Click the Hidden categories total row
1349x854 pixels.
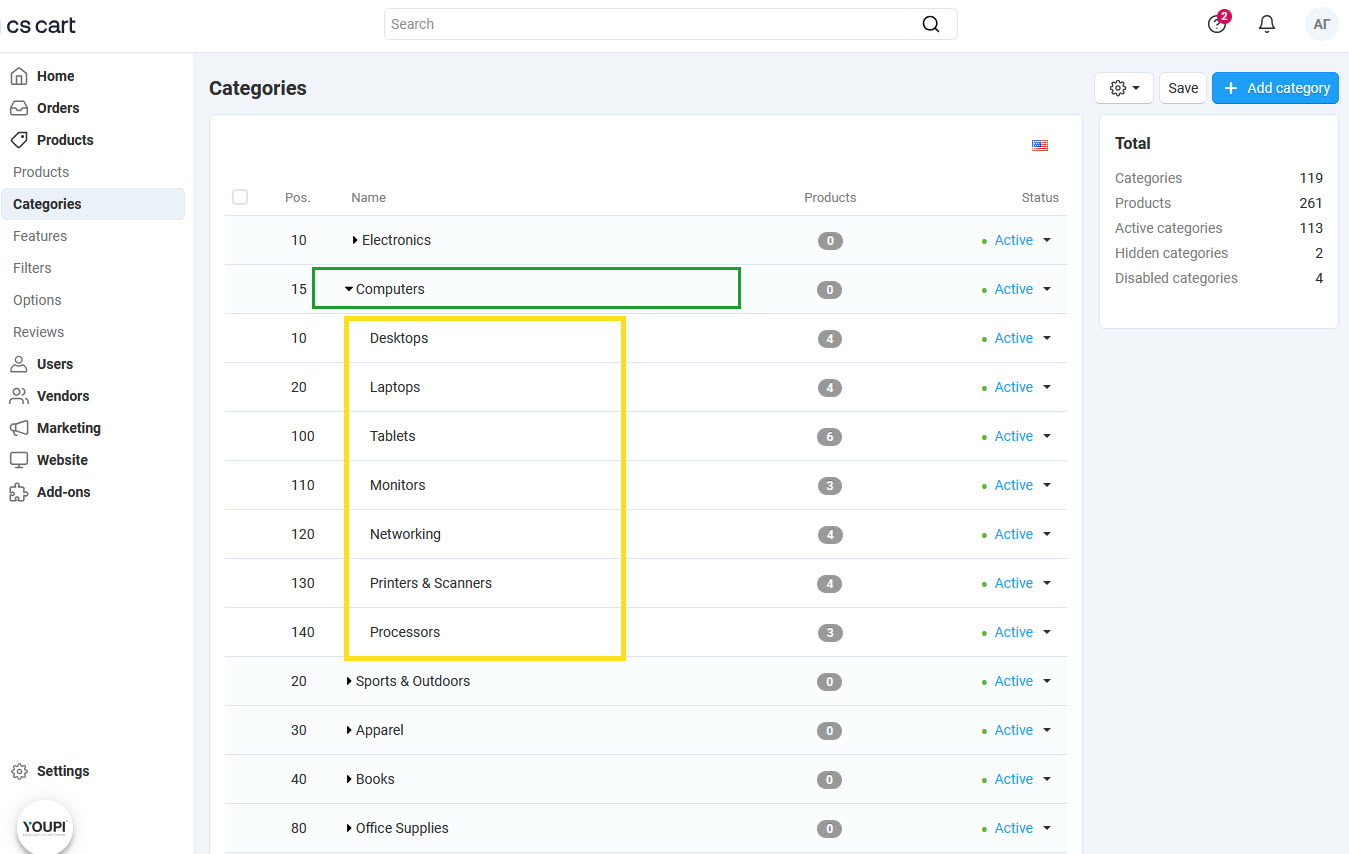tap(1219, 253)
